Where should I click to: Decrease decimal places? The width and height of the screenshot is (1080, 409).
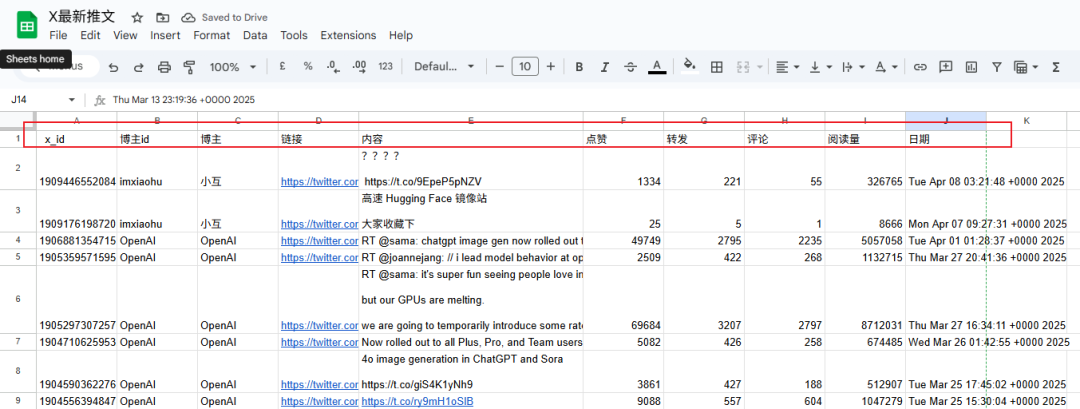point(333,67)
